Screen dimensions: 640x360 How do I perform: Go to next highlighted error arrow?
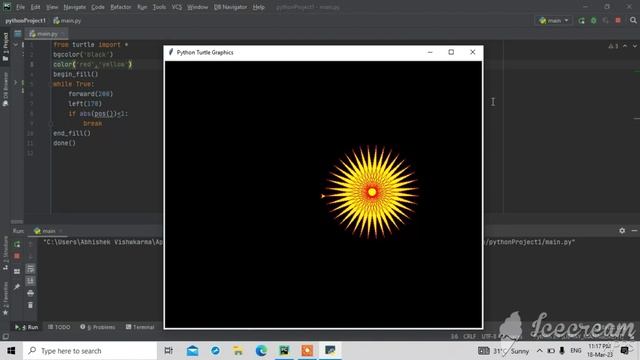point(635,46)
